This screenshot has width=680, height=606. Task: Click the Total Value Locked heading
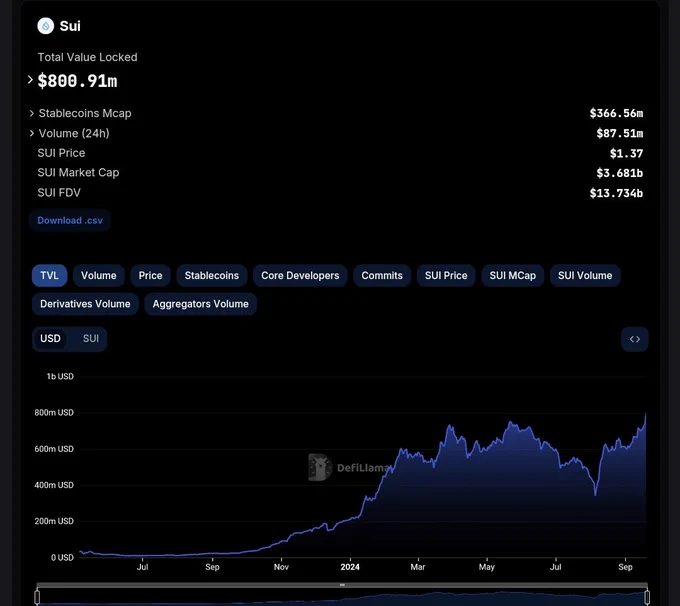tap(88, 57)
